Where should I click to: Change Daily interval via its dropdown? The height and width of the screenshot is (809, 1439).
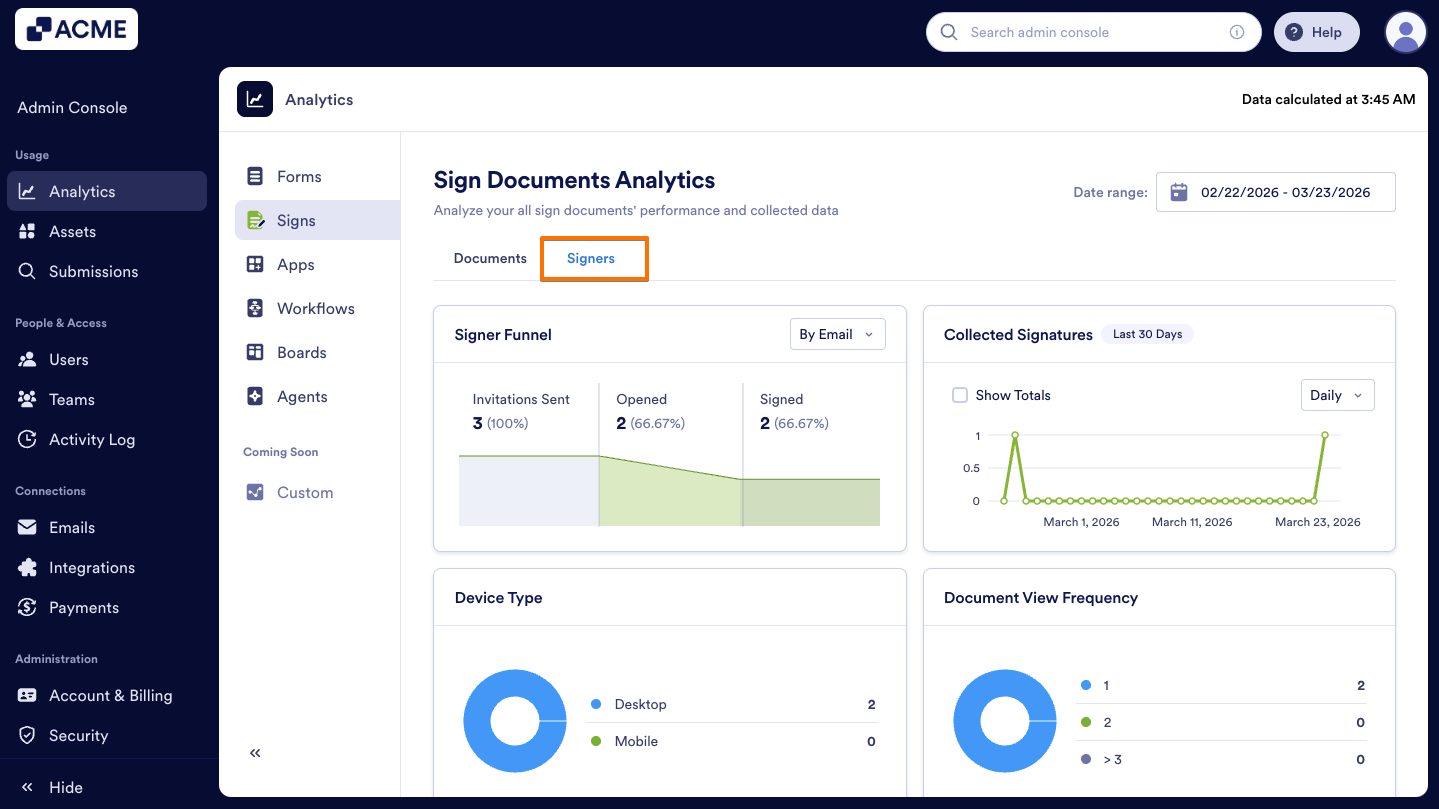1337,395
